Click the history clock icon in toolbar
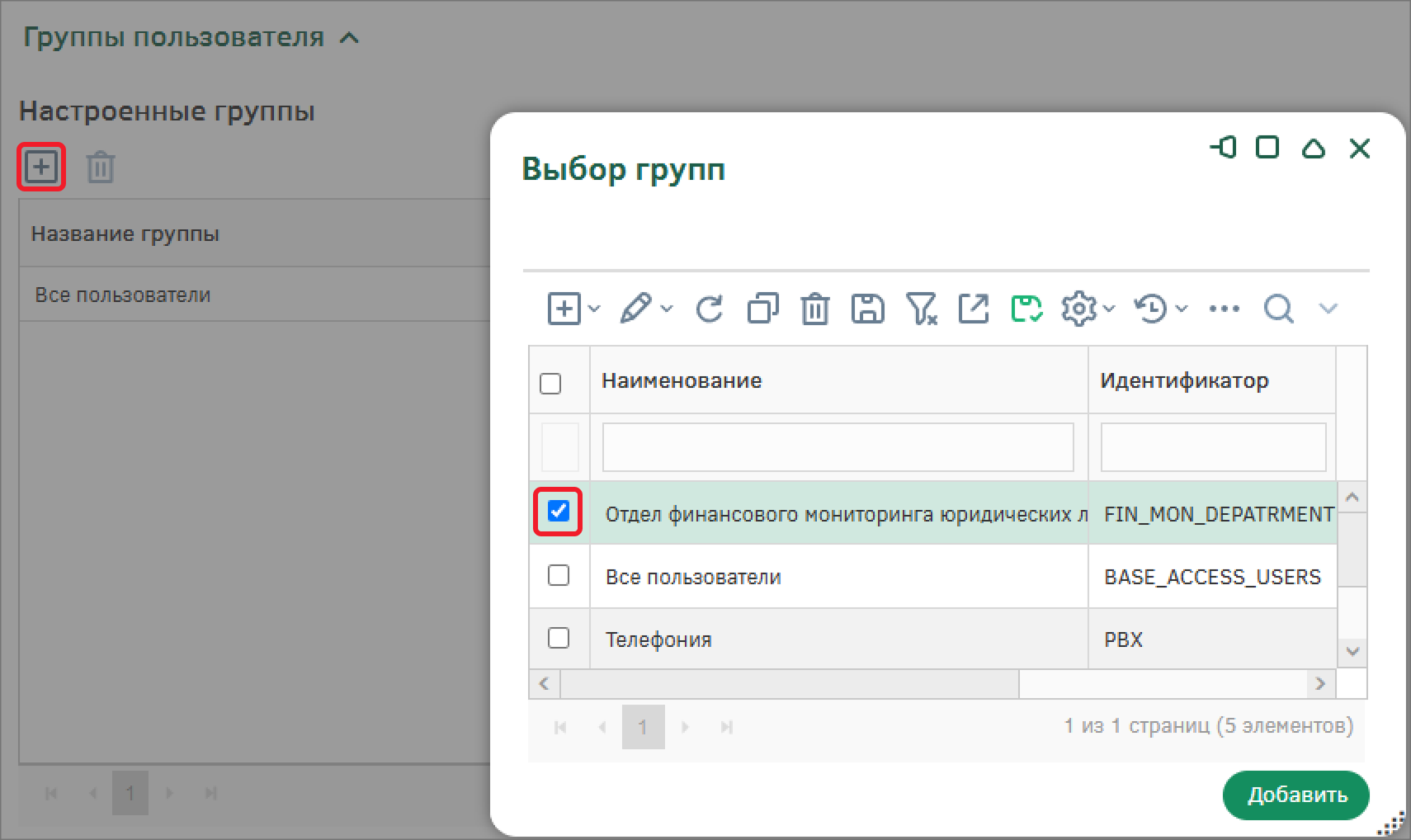The image size is (1411, 840). [x=1150, y=309]
